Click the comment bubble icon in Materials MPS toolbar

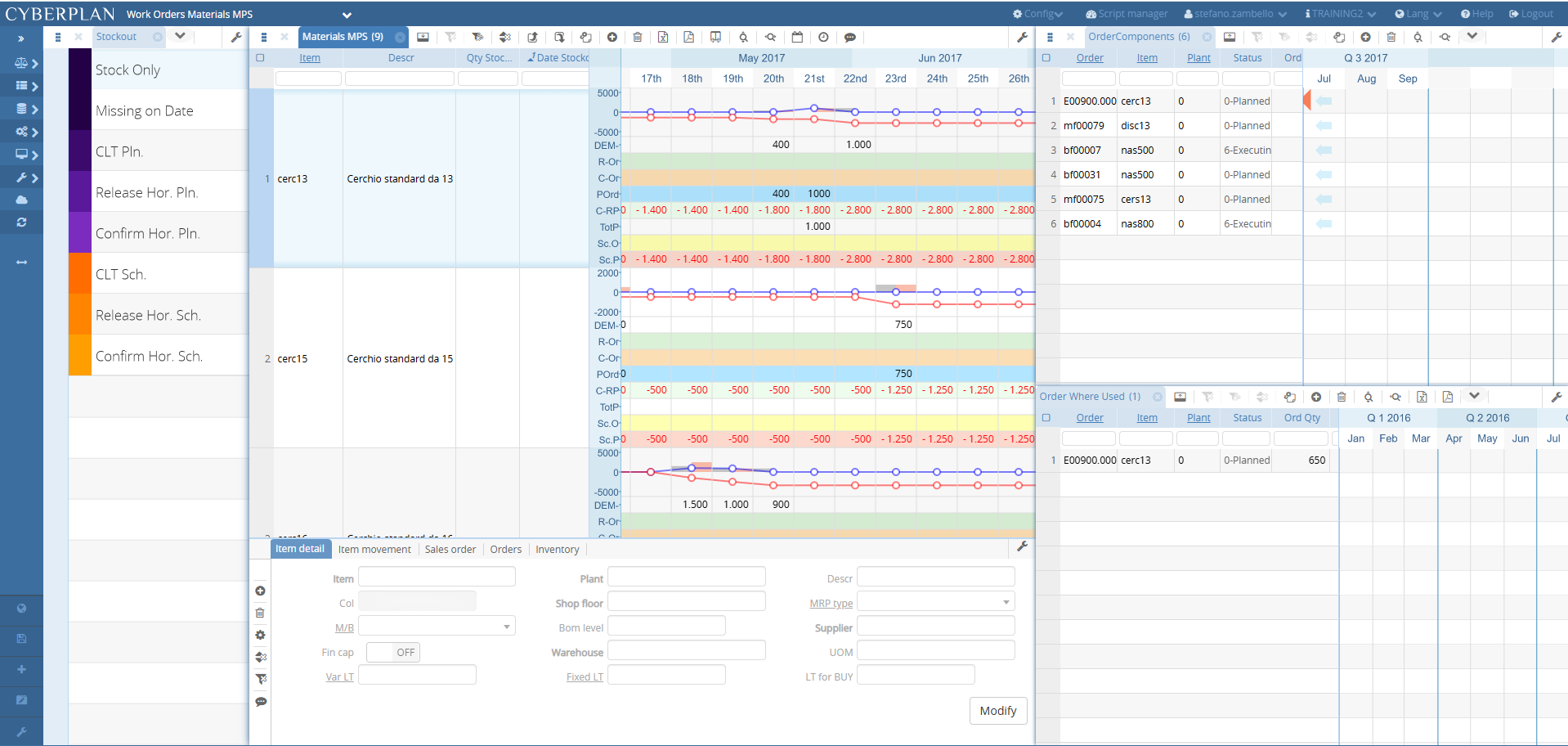850,37
